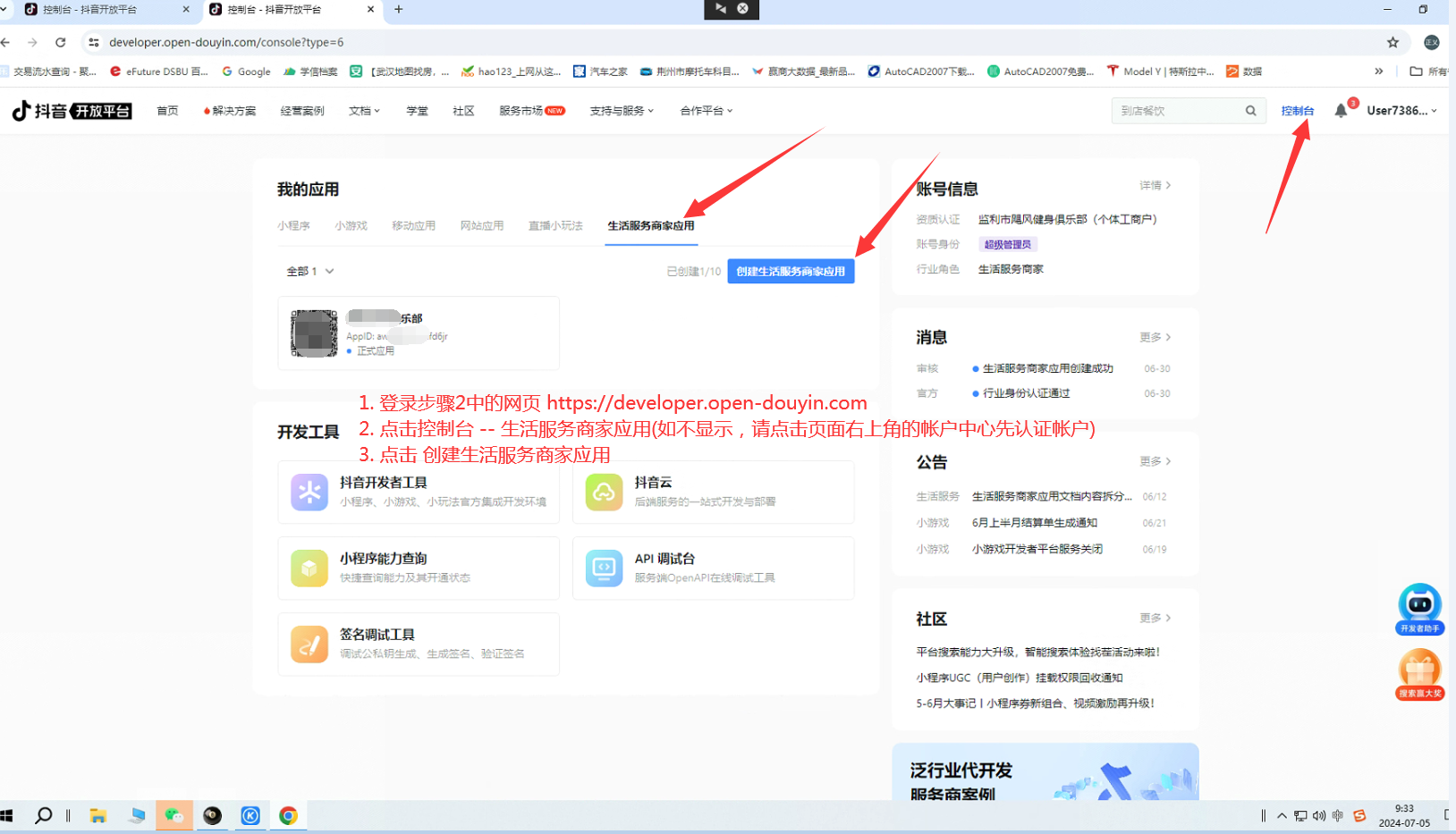Show hidden system tray icons chevron

pos(1282,815)
